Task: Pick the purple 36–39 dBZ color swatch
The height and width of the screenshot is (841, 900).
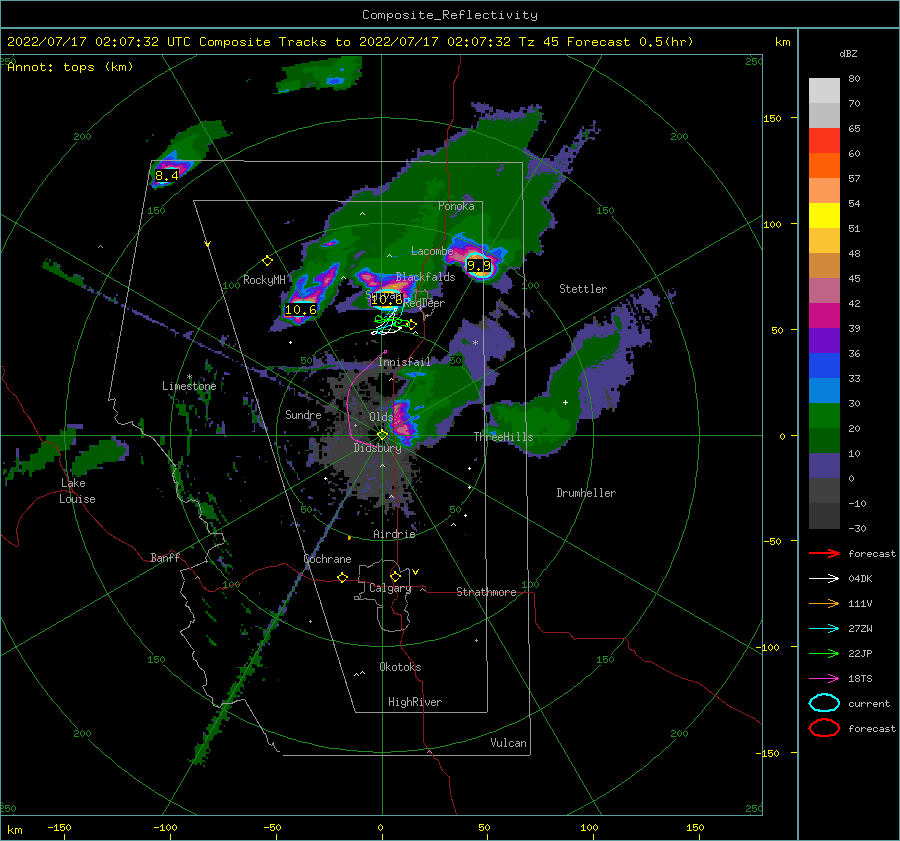Action: [824, 340]
